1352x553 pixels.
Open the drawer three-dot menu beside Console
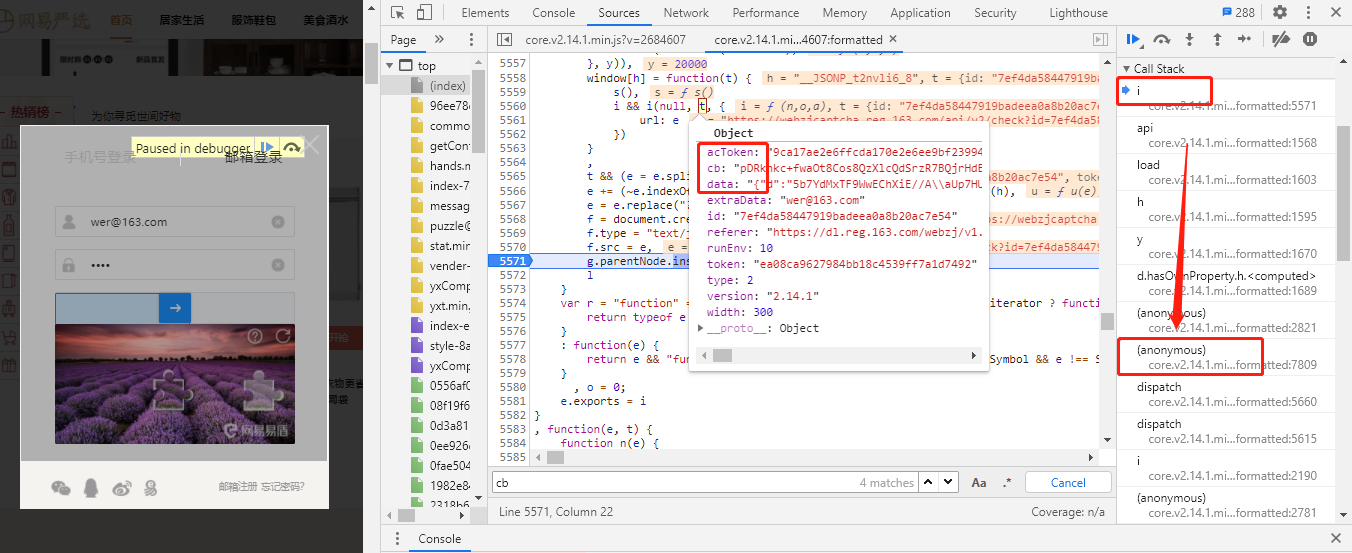(397, 538)
